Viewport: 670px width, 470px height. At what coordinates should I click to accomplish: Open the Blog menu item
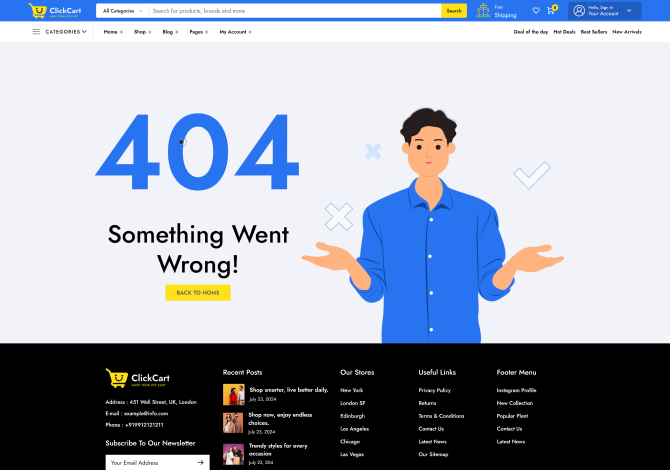click(x=170, y=32)
